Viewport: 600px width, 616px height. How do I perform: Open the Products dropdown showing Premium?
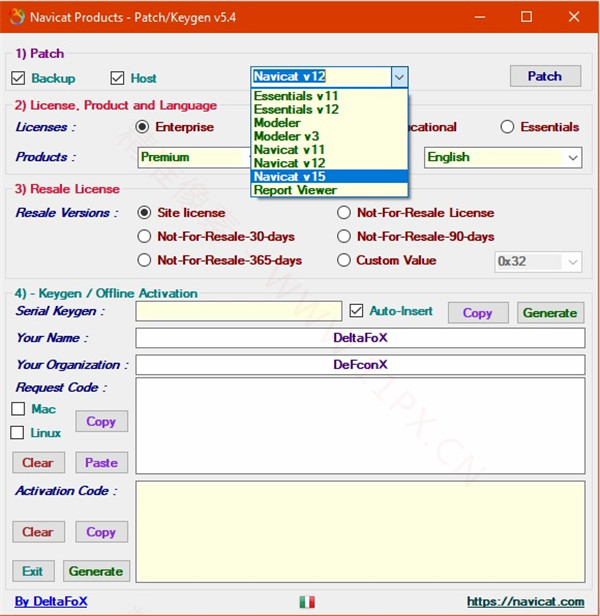[194, 157]
